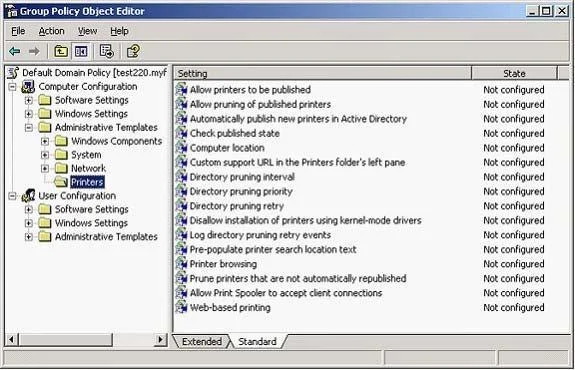575x370 pixels.
Task: Select Computer Configuration in the tree
Action: point(88,87)
